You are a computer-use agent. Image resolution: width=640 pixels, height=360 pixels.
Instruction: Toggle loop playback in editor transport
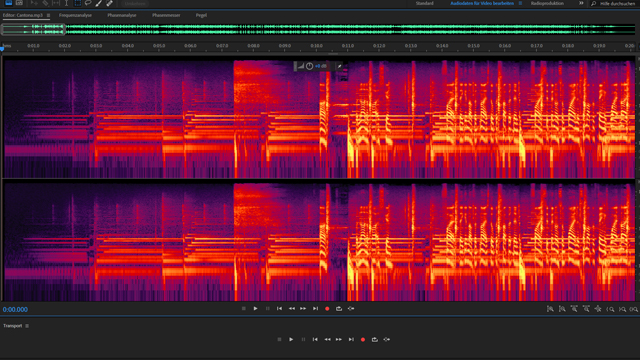[x=339, y=309]
